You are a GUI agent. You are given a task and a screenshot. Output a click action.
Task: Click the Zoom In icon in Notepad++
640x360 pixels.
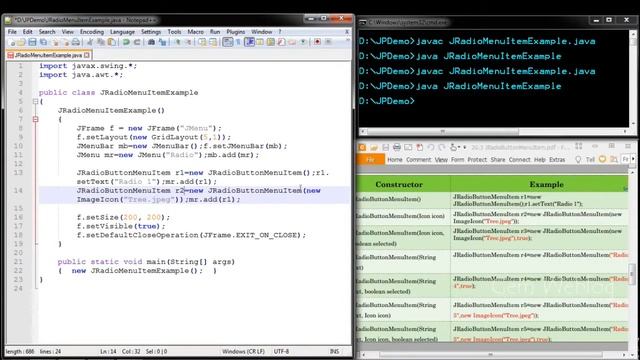[177, 42]
